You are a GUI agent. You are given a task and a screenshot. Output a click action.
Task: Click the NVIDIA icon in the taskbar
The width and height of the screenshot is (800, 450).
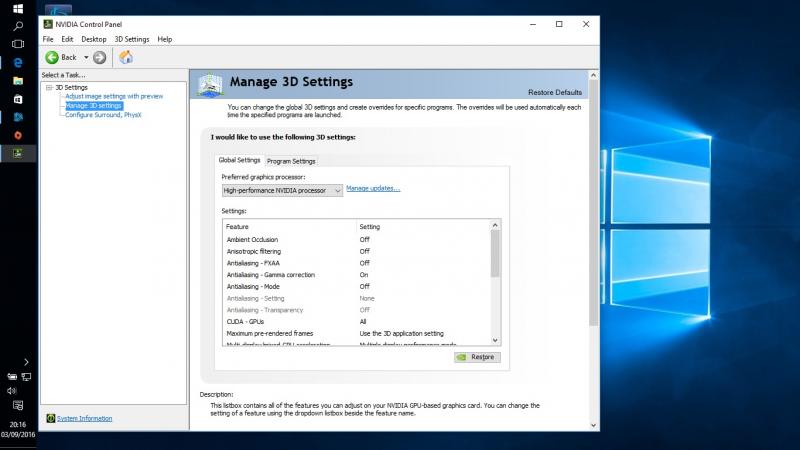tap(18, 153)
